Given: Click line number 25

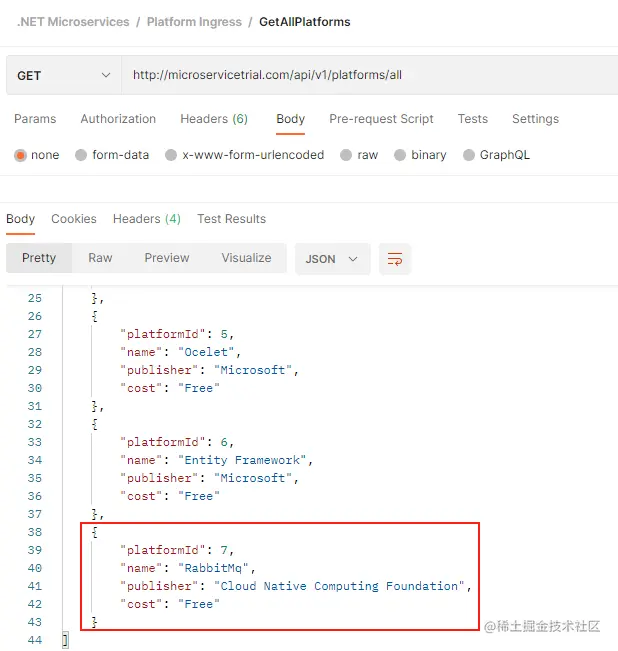Looking at the screenshot, I should coord(35,299).
